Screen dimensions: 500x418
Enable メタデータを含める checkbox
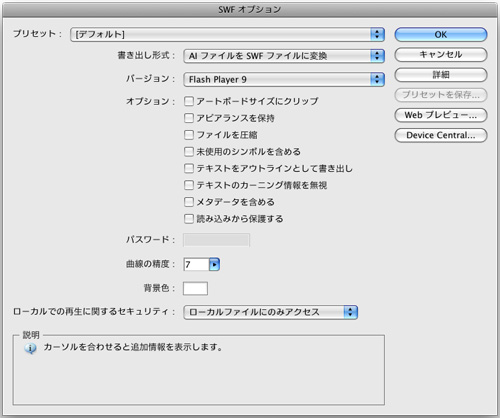point(189,202)
